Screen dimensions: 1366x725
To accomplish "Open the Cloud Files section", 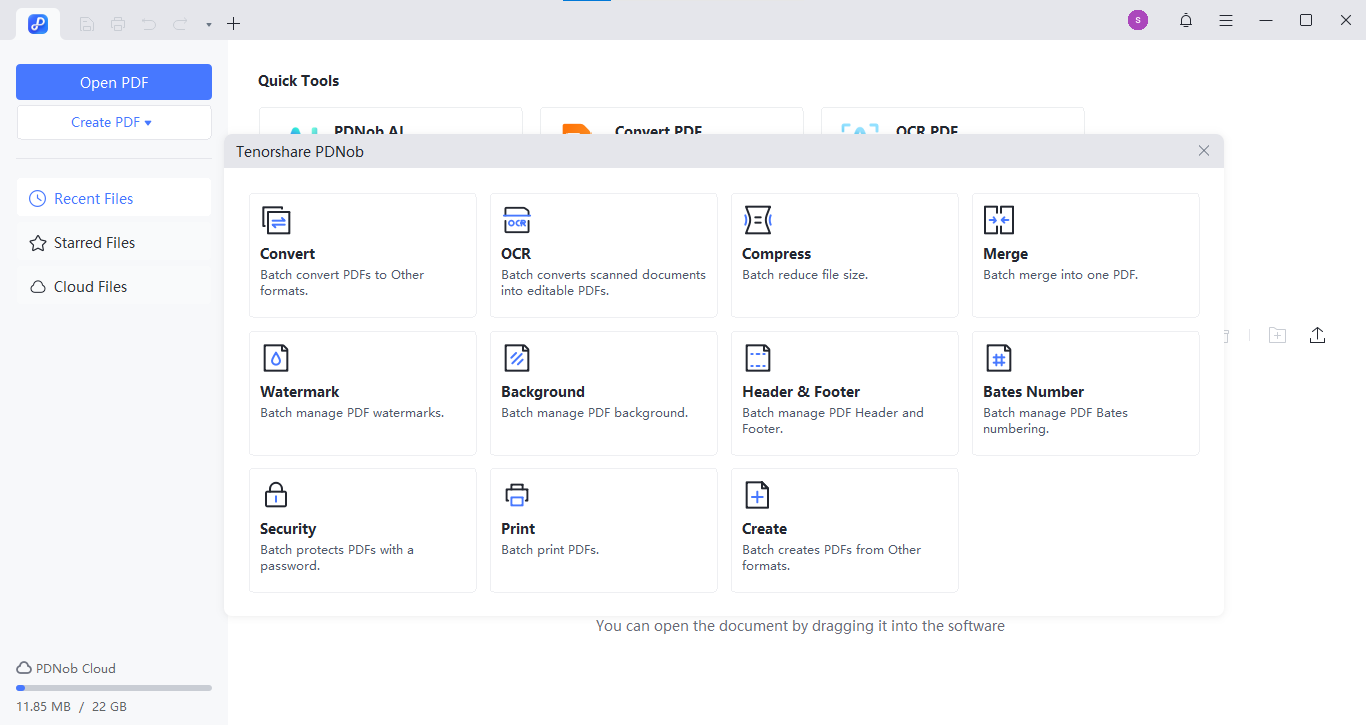I will click(89, 286).
